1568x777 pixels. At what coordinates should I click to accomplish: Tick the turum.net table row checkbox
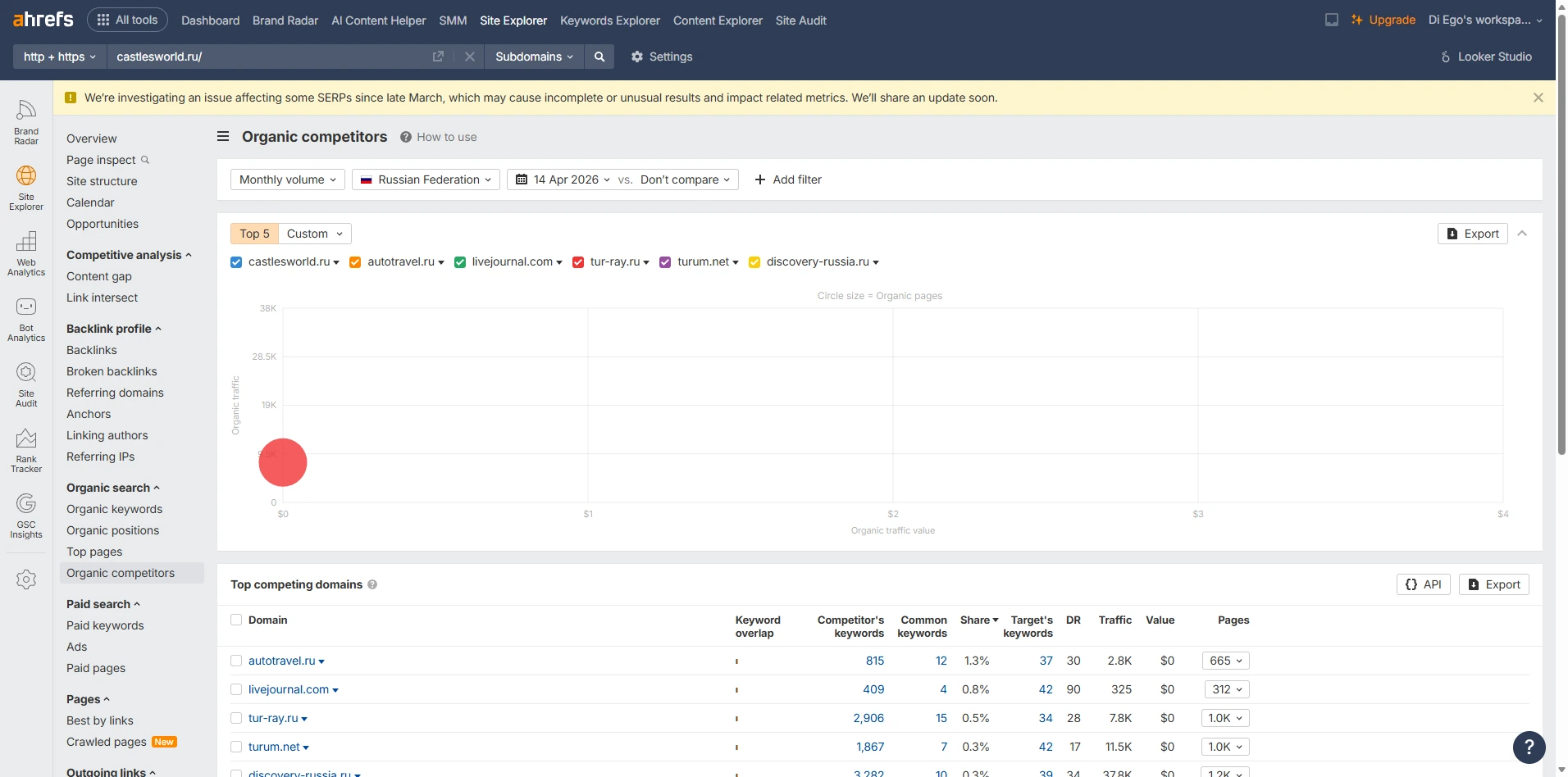click(236, 747)
